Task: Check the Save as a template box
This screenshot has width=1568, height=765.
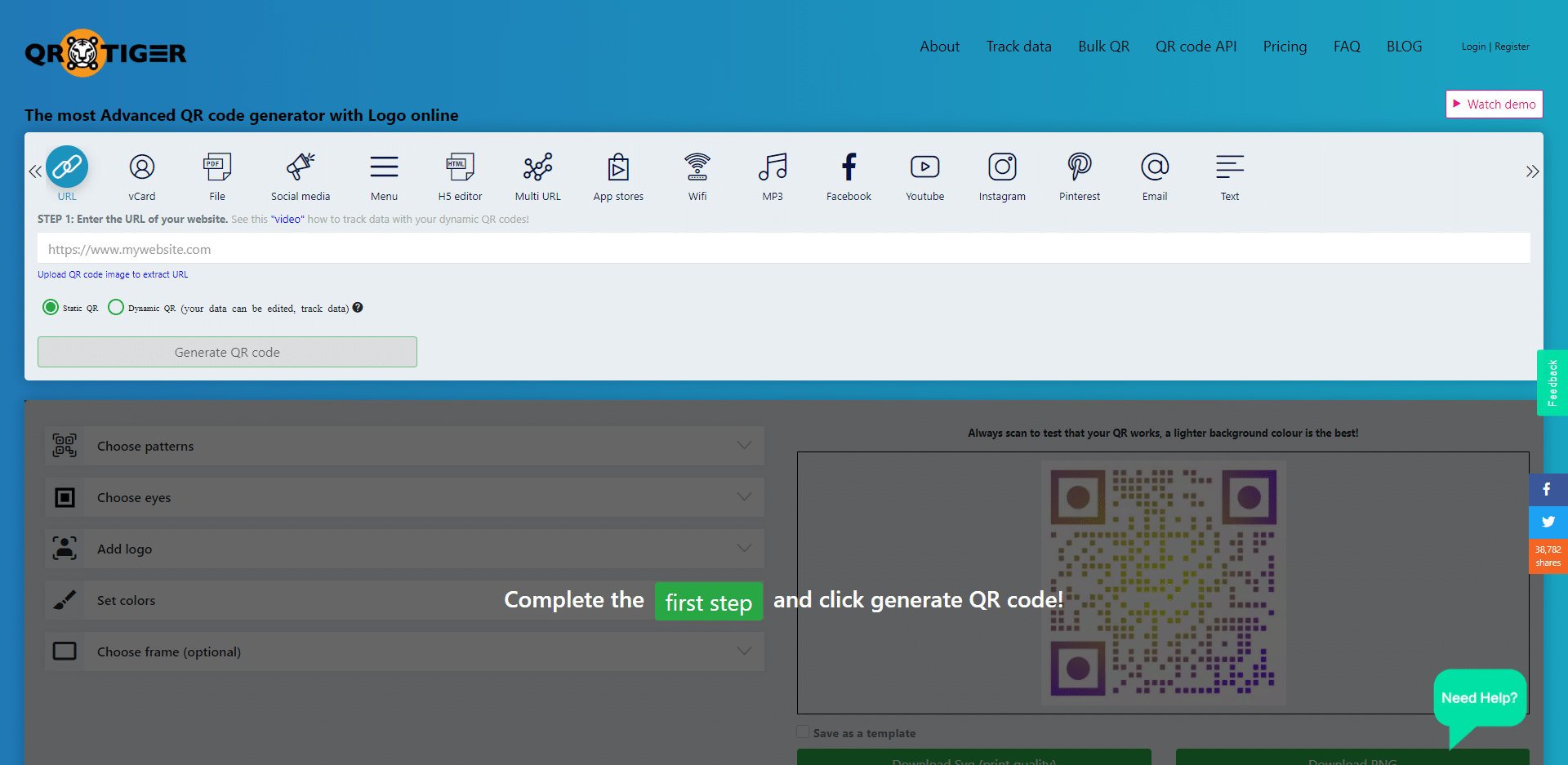Action: (804, 732)
